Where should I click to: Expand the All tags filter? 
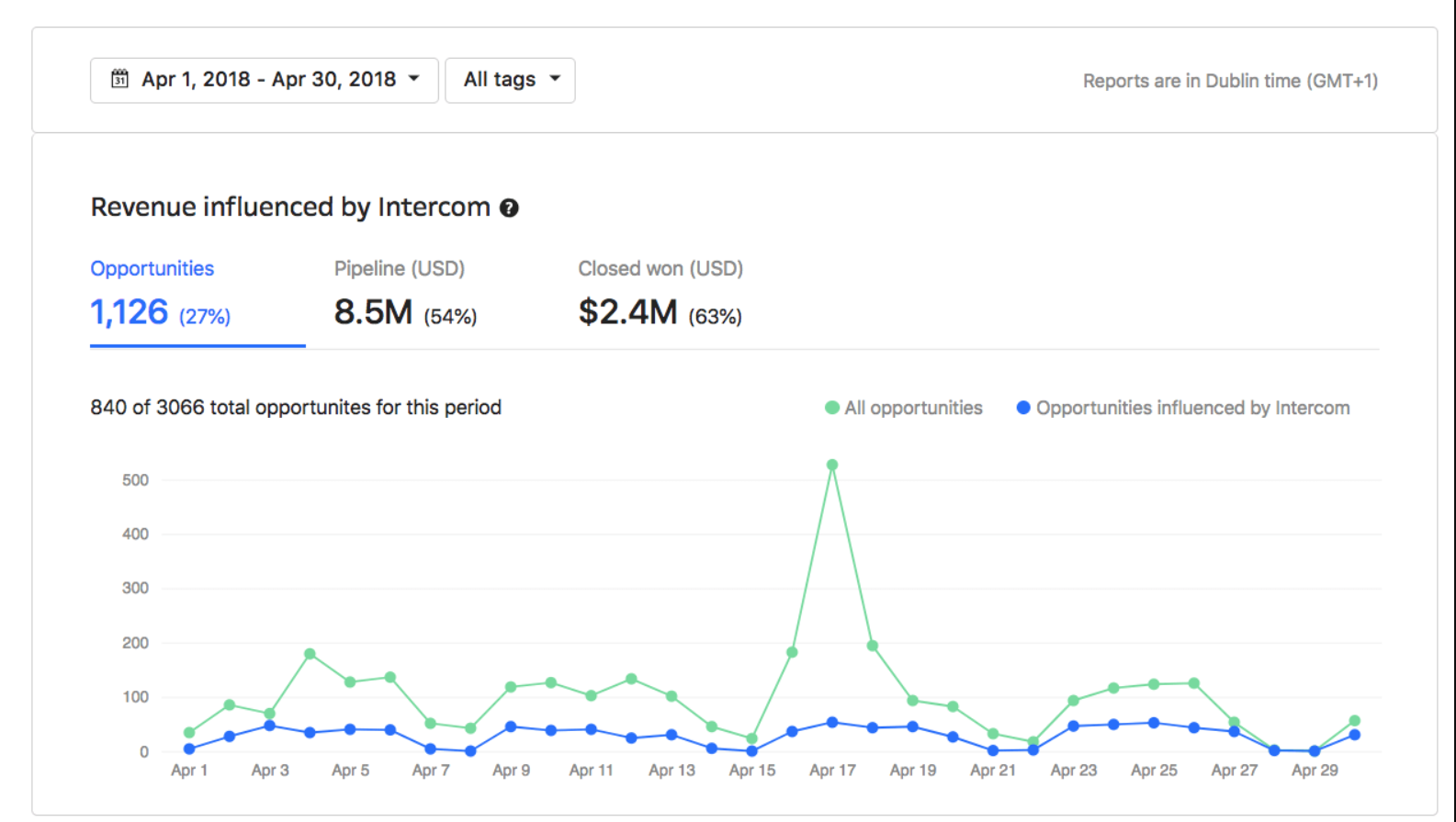coord(510,80)
